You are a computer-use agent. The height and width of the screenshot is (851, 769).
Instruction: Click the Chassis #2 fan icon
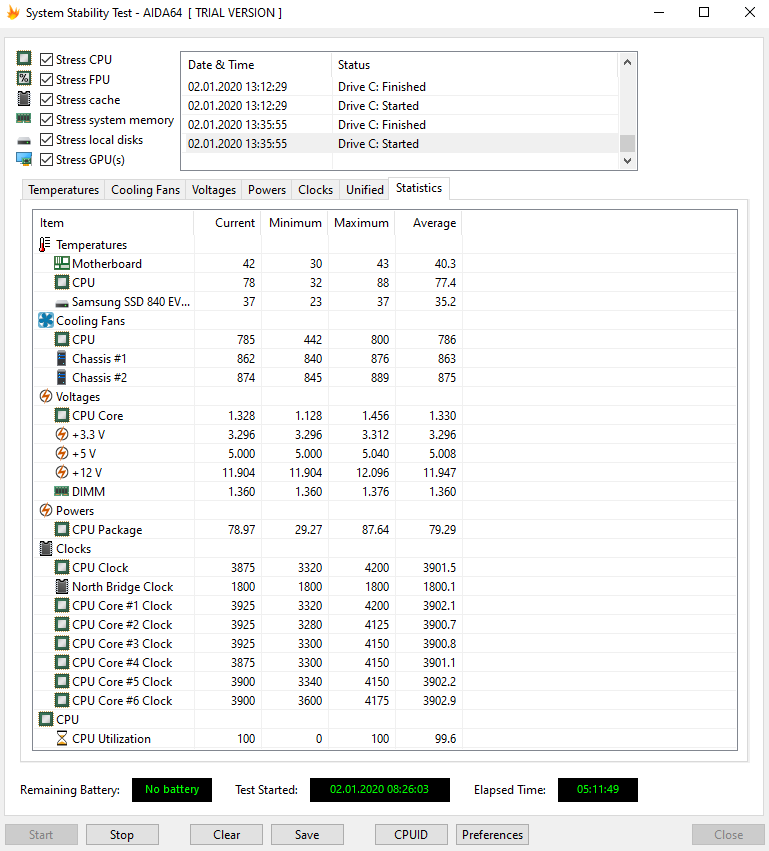tap(62, 377)
